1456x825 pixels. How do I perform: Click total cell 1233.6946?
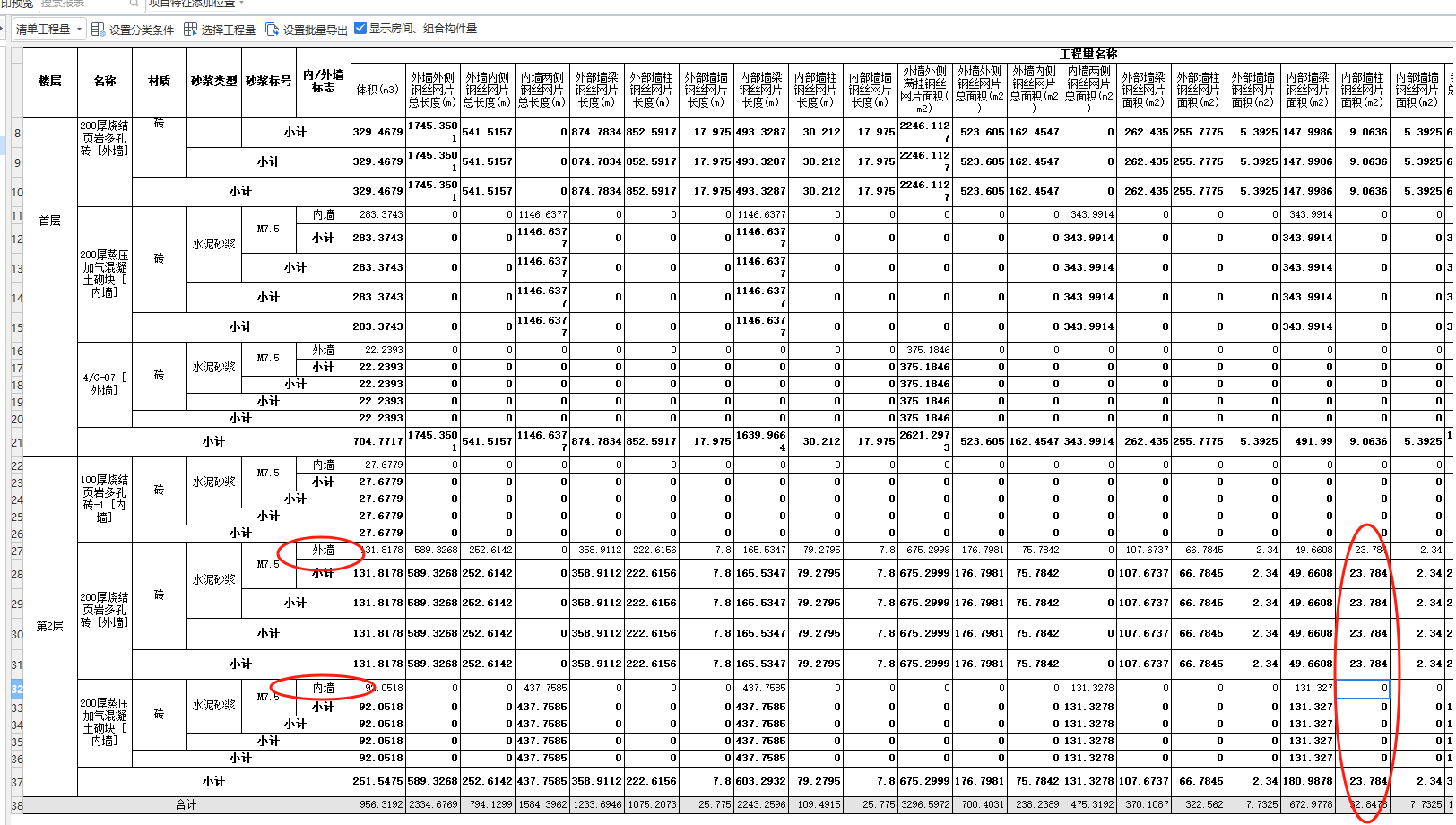[x=597, y=805]
